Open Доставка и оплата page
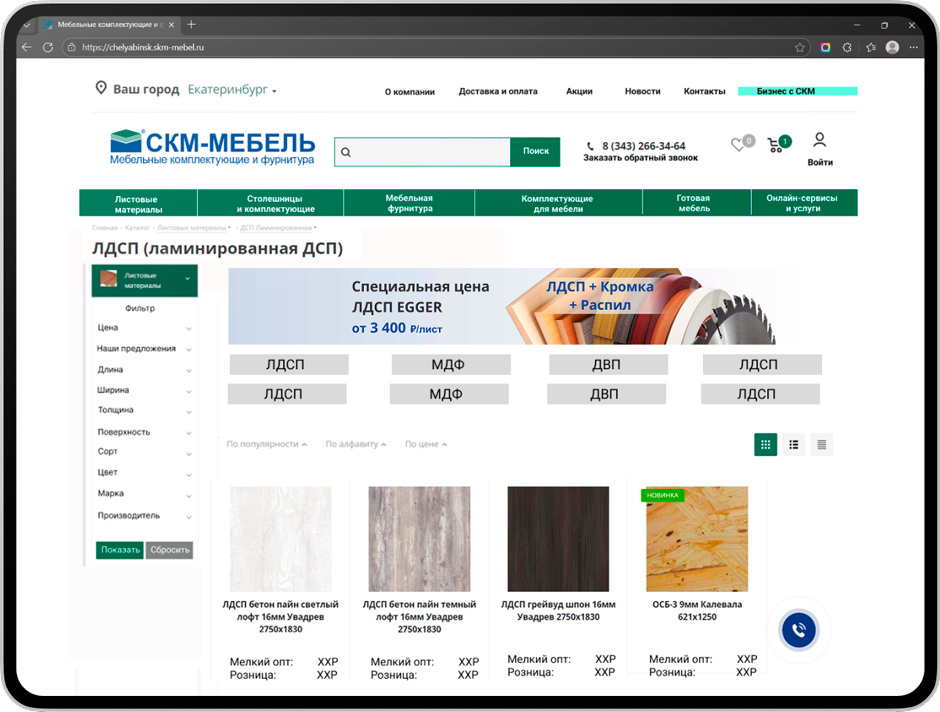 pyautogui.click(x=498, y=91)
